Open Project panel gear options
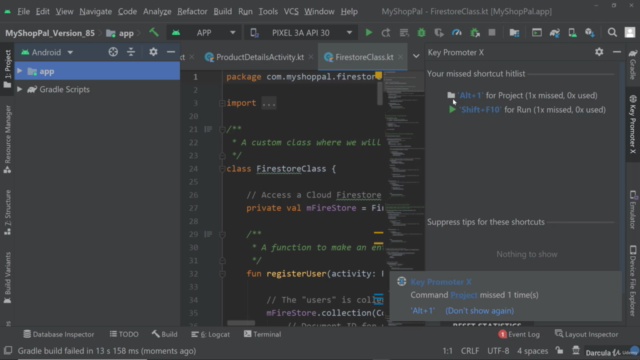 click(153, 52)
